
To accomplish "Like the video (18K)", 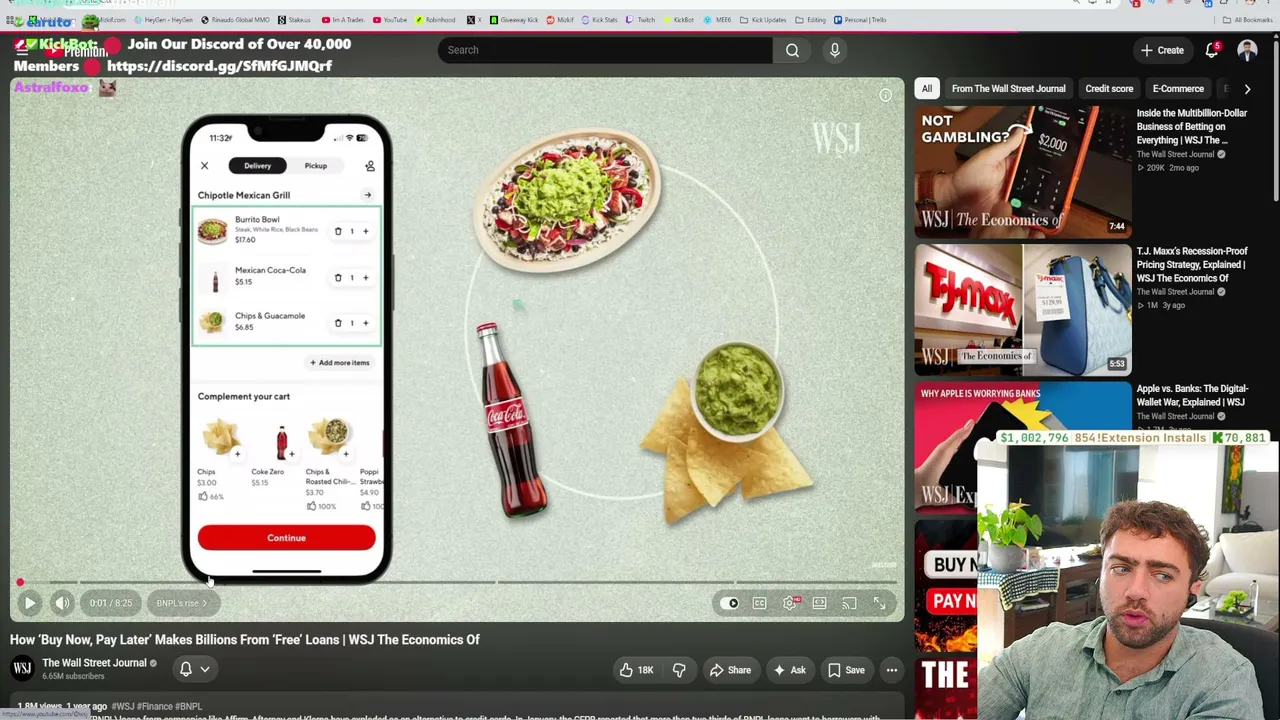I will click(636, 670).
